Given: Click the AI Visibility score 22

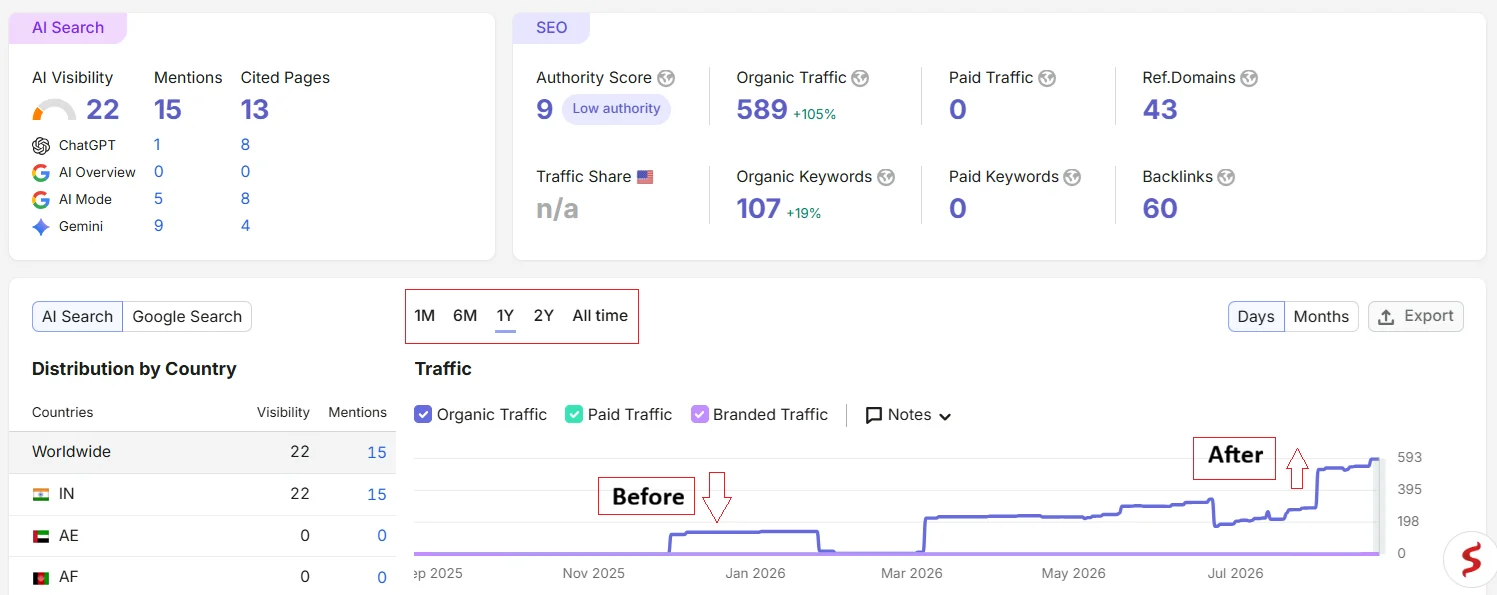Looking at the screenshot, I should tap(102, 110).
